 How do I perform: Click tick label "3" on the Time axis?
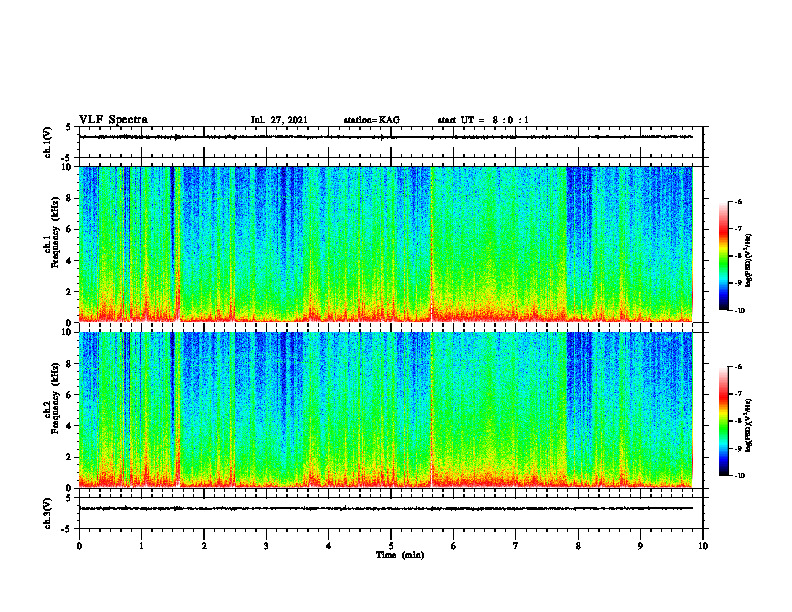(266, 546)
